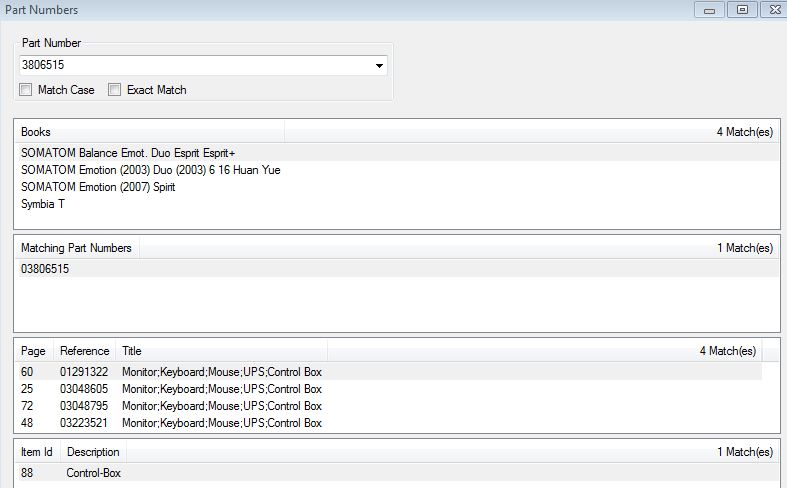Open the Part Number dropdown arrow

pyautogui.click(x=379, y=65)
